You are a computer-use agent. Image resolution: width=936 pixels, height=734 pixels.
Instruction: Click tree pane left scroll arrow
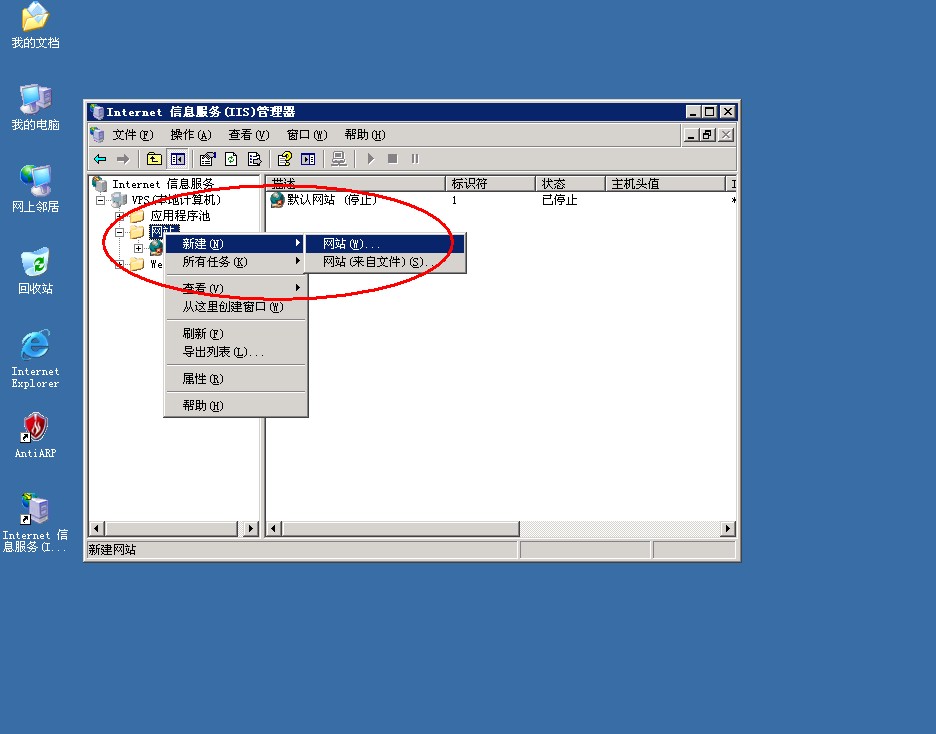[97, 529]
